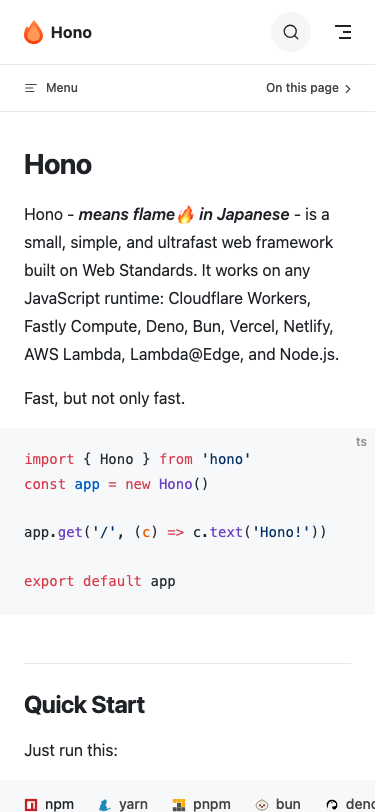Click the Quick Start heading
The width and height of the screenshot is (375, 812).
pos(84,705)
